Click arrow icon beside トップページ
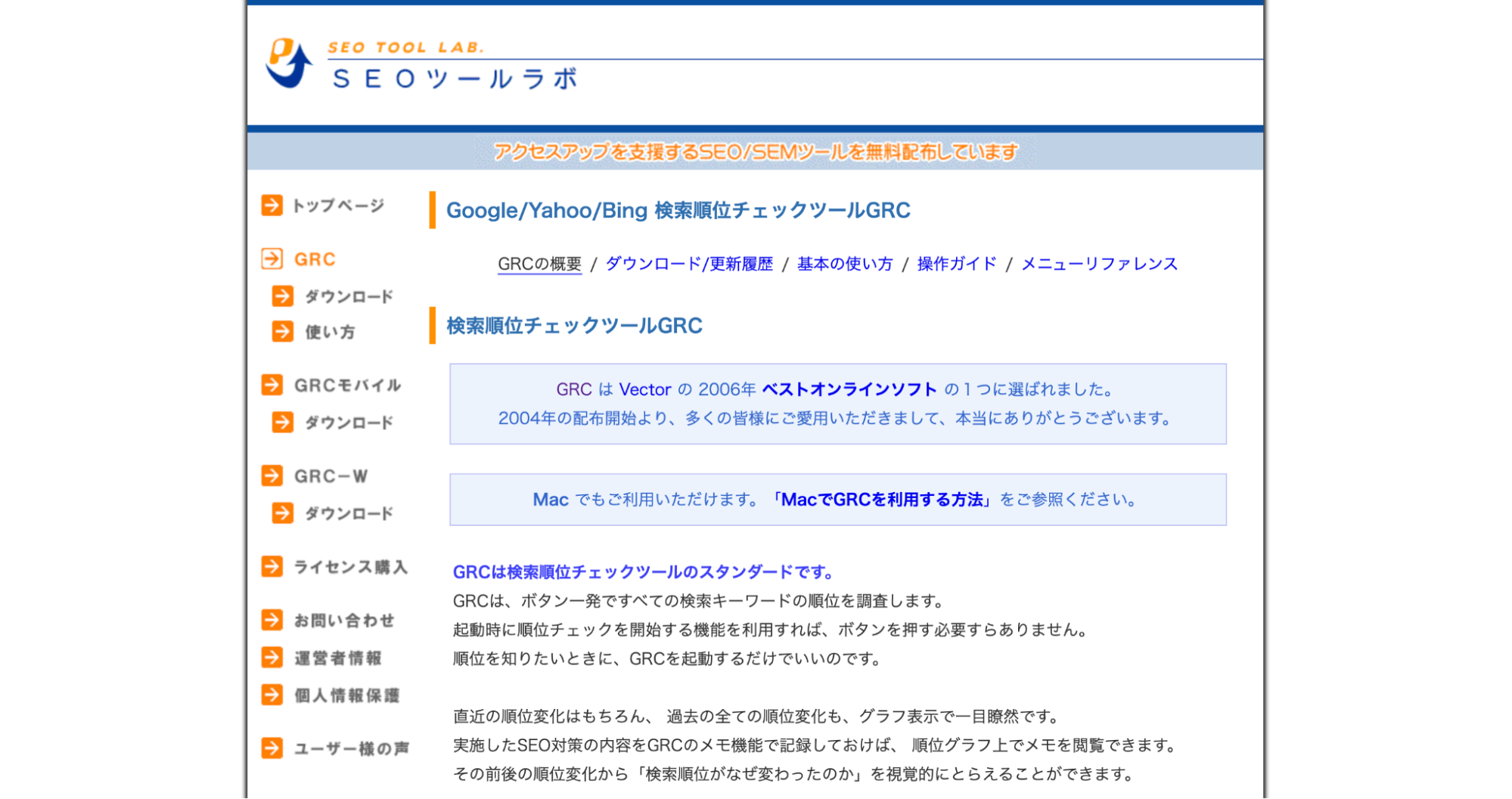This screenshot has width=1512, height=799. (272, 205)
